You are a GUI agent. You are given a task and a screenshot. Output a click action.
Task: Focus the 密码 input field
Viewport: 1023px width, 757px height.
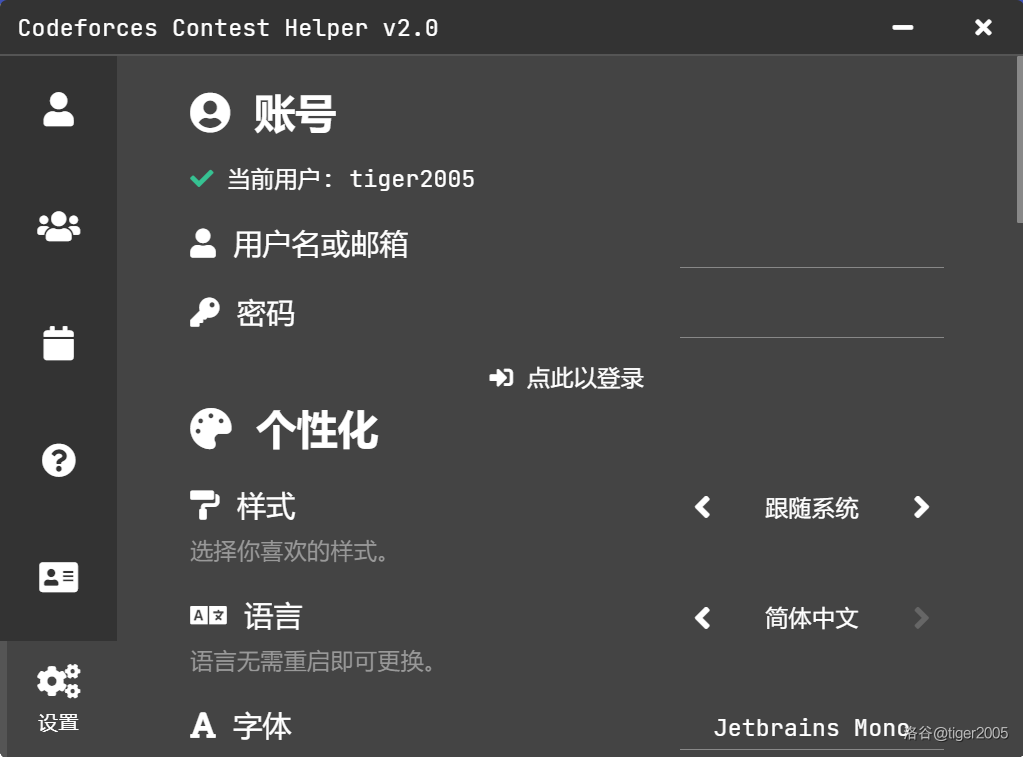pyautogui.click(x=811, y=318)
